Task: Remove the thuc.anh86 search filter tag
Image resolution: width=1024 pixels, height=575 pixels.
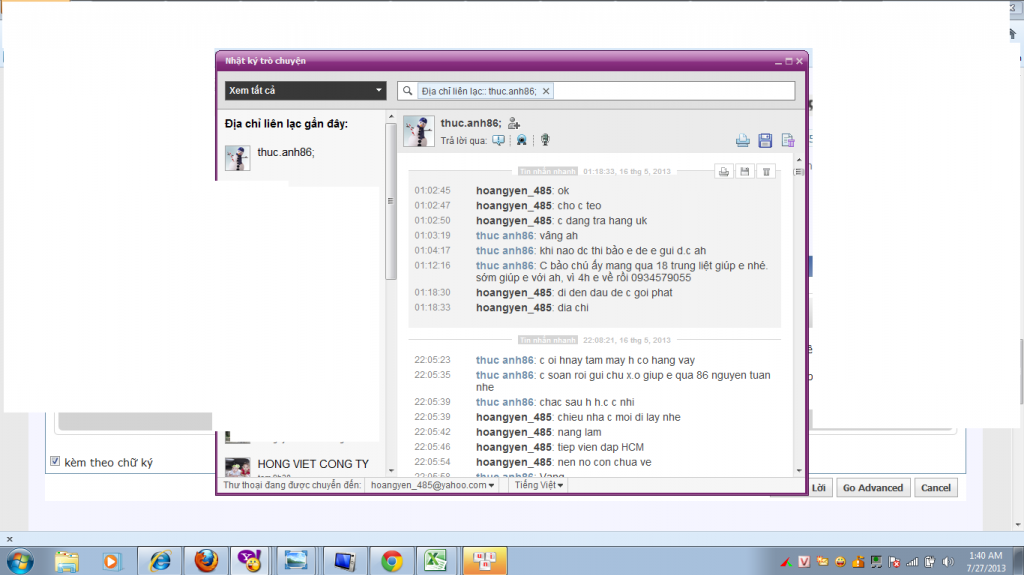Action: (x=546, y=91)
